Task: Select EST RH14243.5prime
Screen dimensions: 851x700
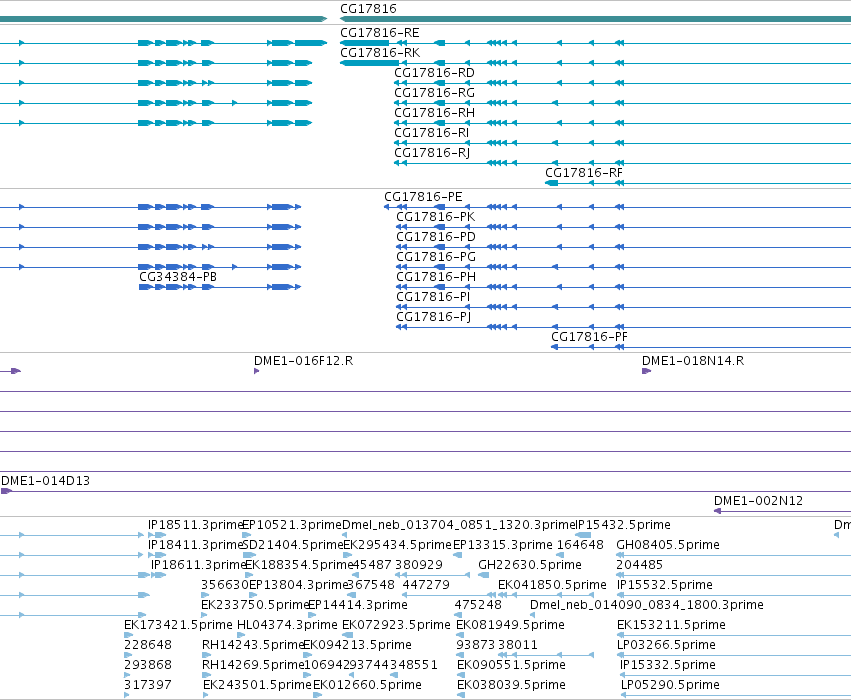Action: [252, 645]
